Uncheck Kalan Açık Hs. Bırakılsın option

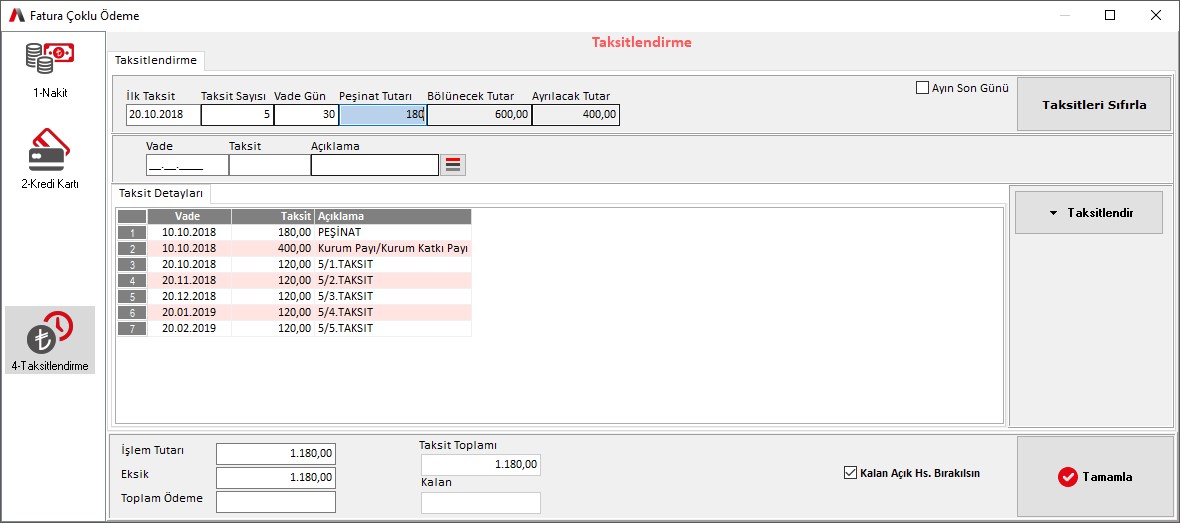click(851, 473)
